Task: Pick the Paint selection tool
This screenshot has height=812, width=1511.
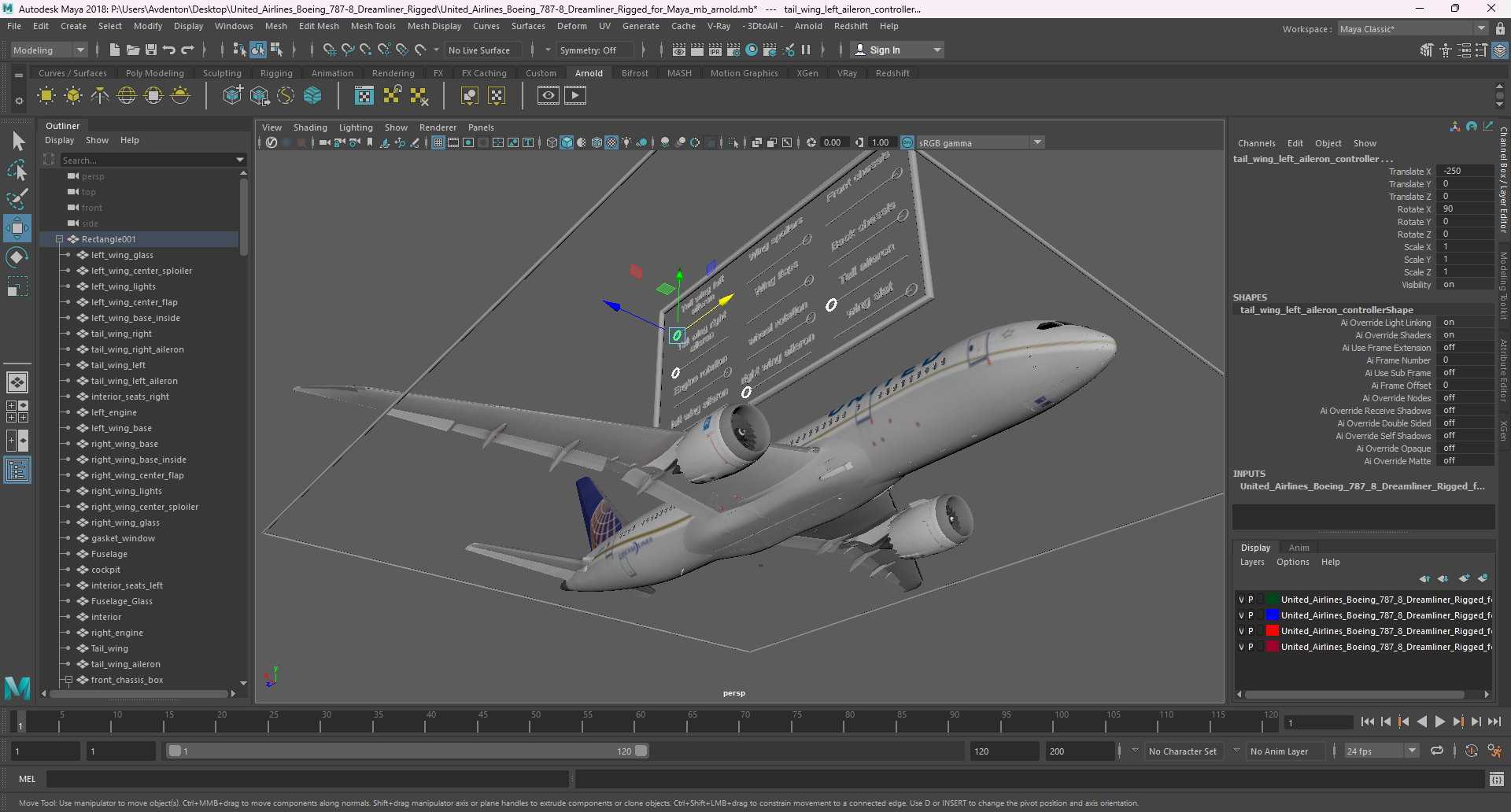Action: click(17, 198)
